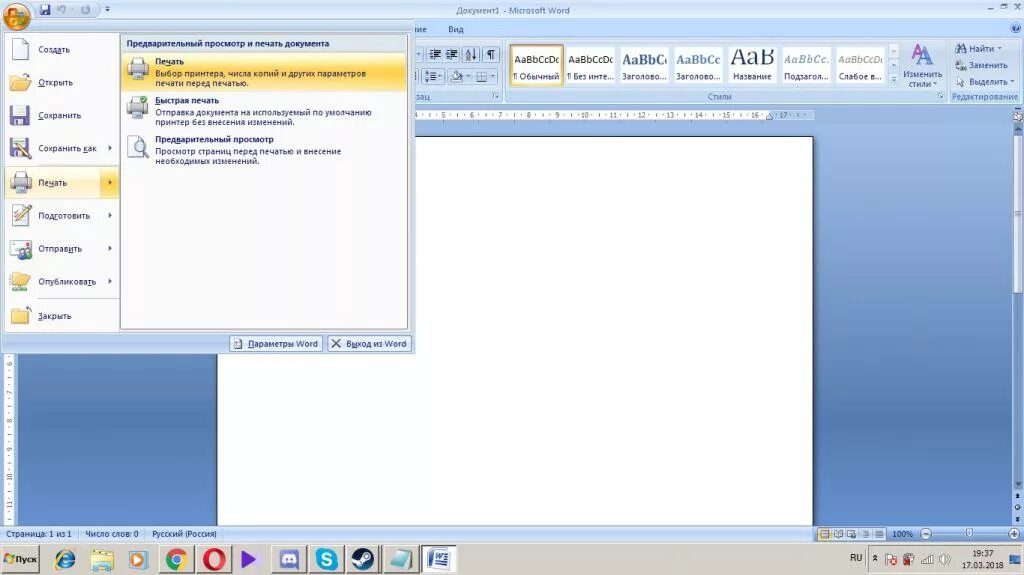Click the Word help icon

click(x=1016, y=29)
